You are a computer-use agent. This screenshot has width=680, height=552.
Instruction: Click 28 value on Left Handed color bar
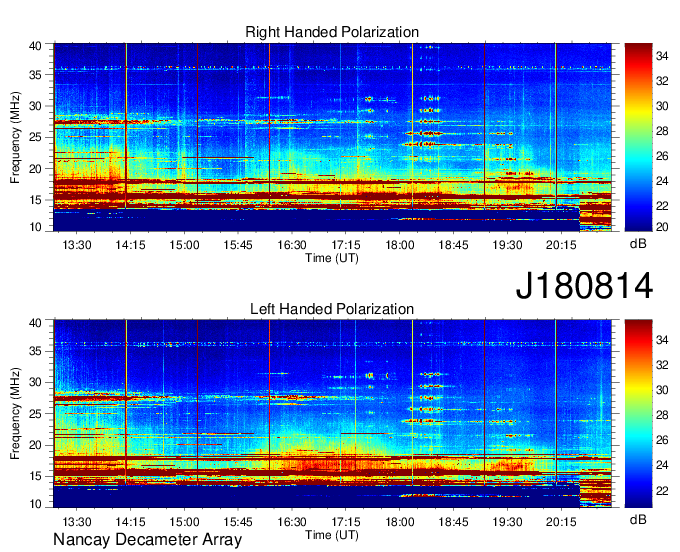tap(662, 415)
